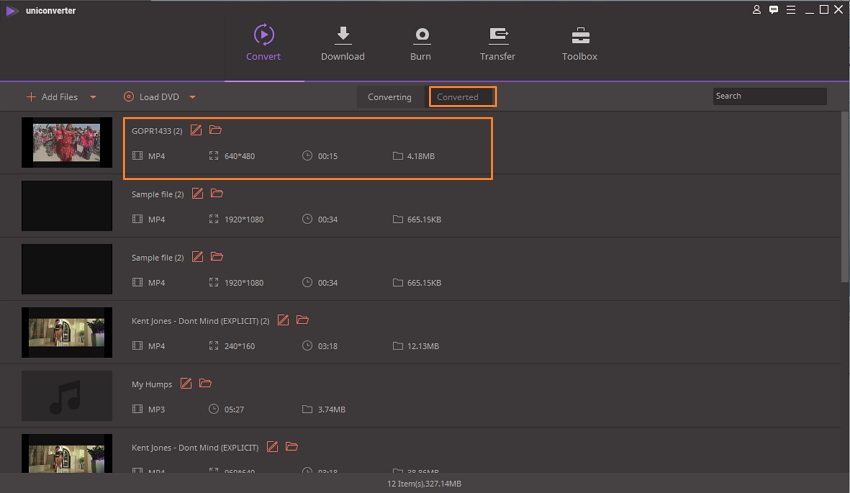Open folder of last Kent Jones Dont Mind (EXPLICIT)
The width and height of the screenshot is (850, 493).
(292, 447)
